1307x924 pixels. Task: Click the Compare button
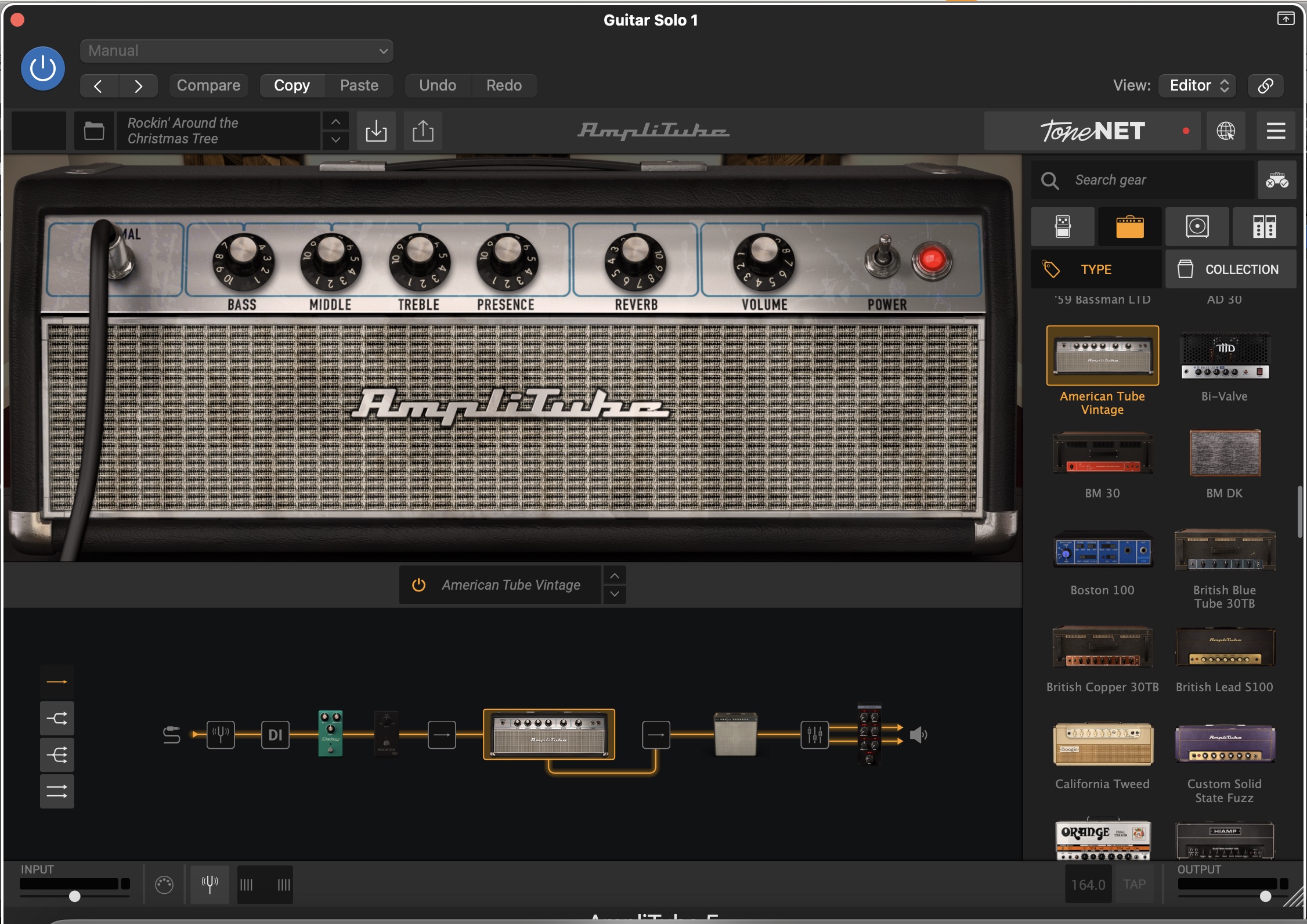tap(208, 86)
